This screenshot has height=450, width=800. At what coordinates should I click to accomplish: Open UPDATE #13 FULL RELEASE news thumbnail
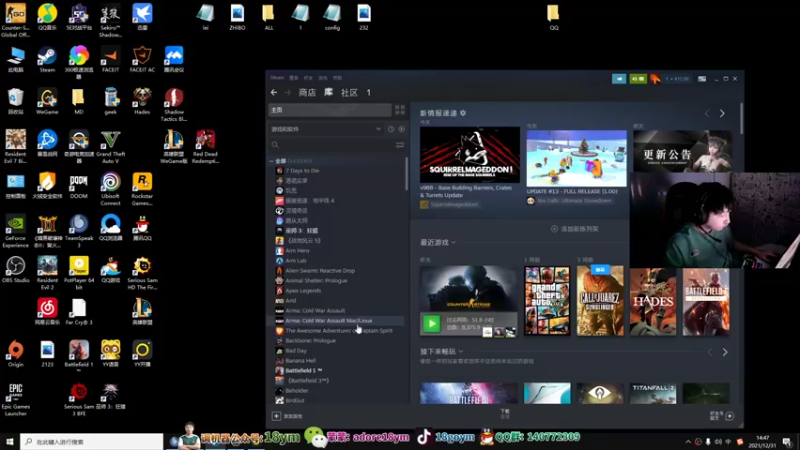coord(577,158)
